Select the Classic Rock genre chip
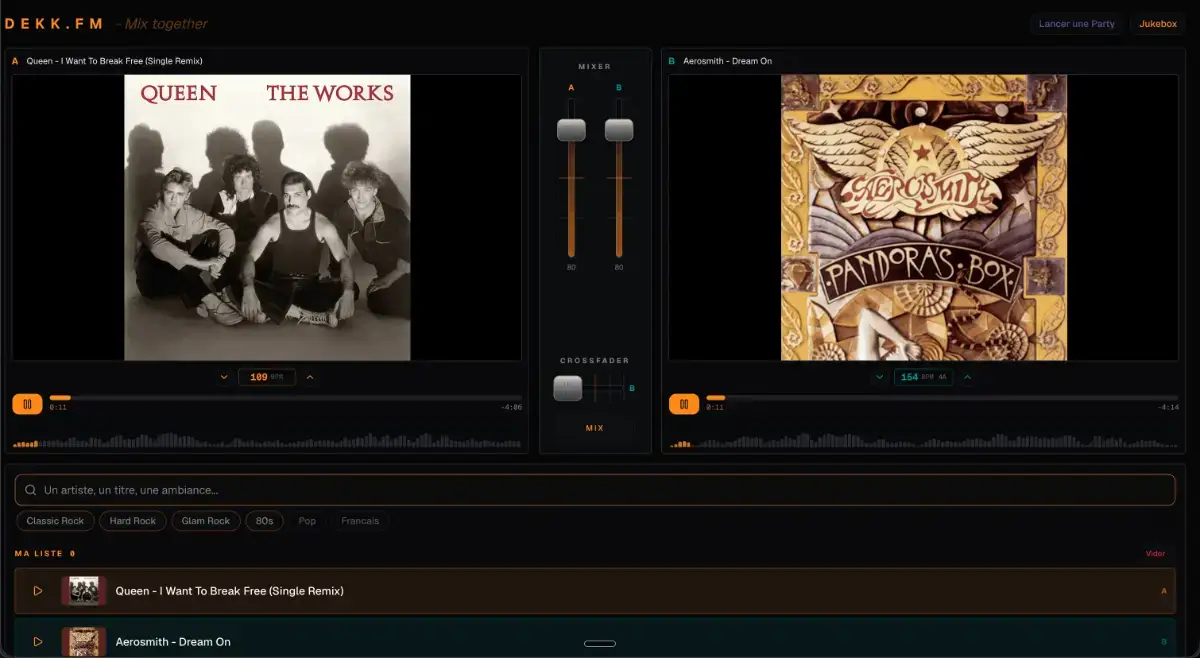 [x=56, y=521]
